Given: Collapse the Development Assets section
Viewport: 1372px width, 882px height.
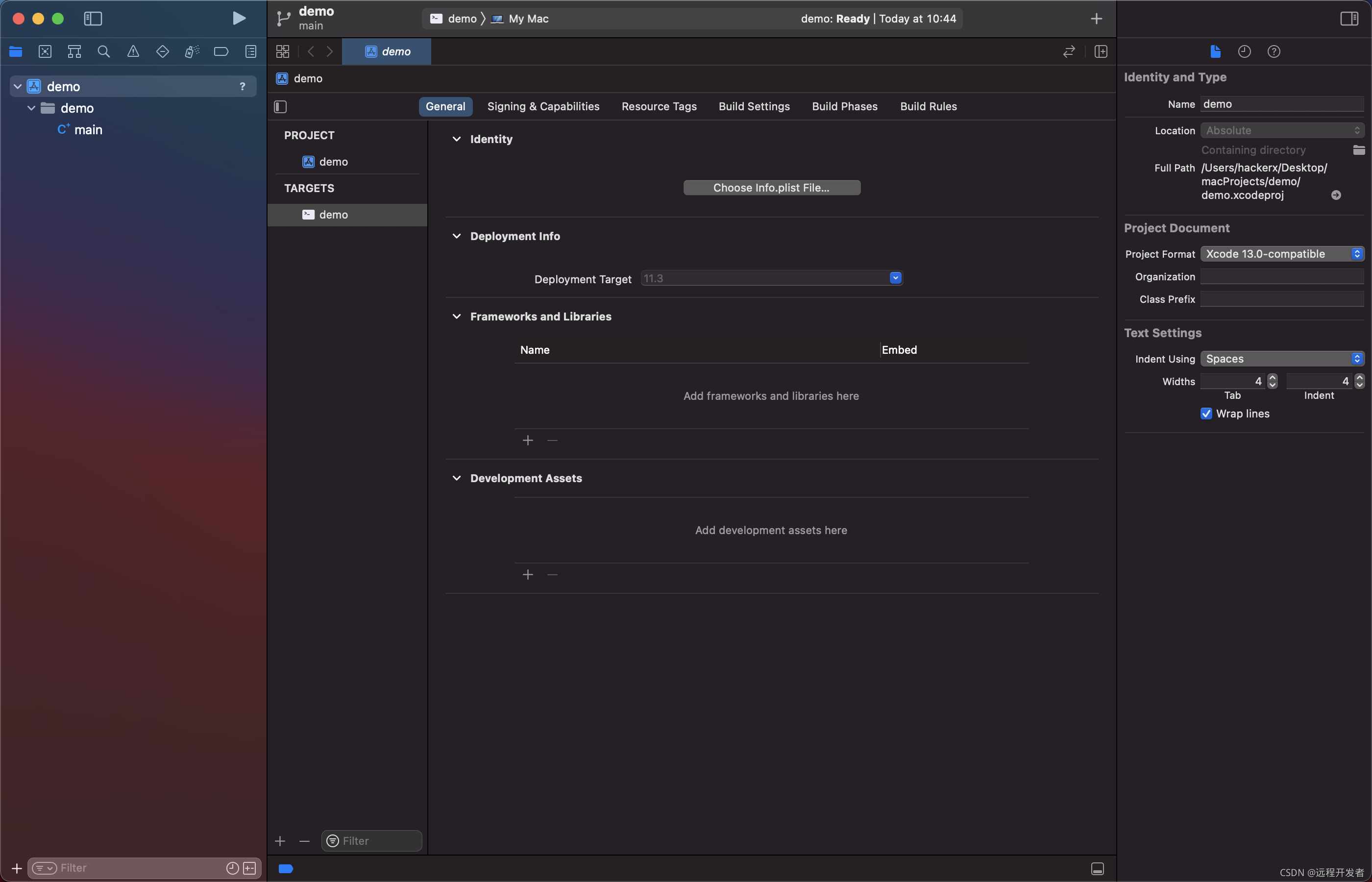Looking at the screenshot, I should tap(456, 478).
